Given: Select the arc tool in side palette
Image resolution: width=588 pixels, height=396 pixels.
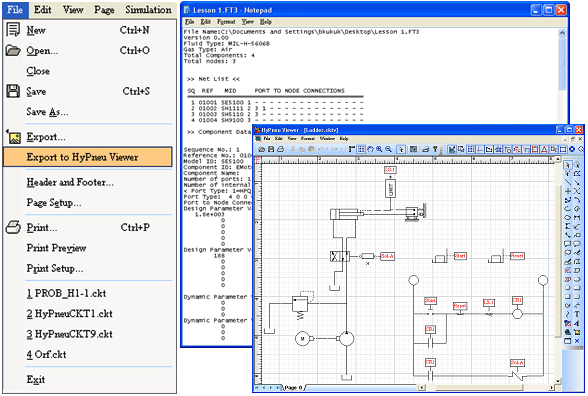Looking at the screenshot, I should click(x=577, y=200).
